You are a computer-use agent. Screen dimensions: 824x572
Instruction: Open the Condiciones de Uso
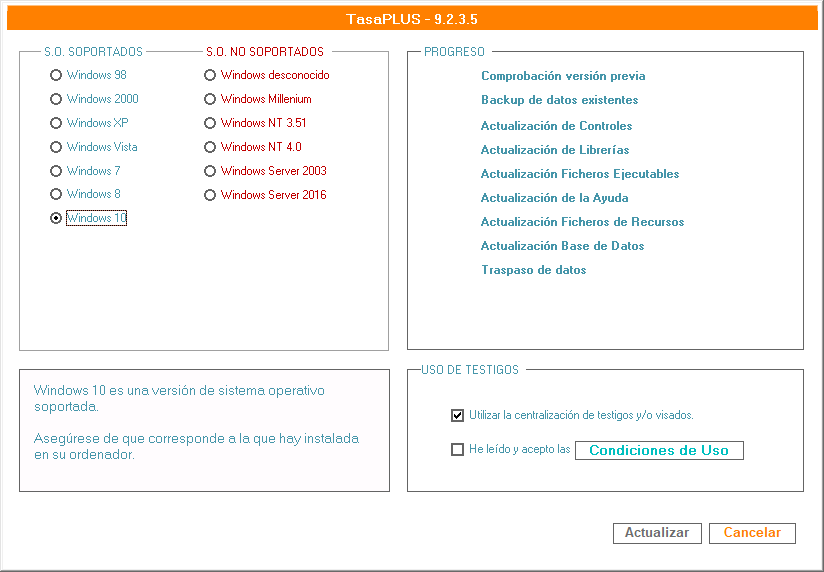(x=659, y=450)
